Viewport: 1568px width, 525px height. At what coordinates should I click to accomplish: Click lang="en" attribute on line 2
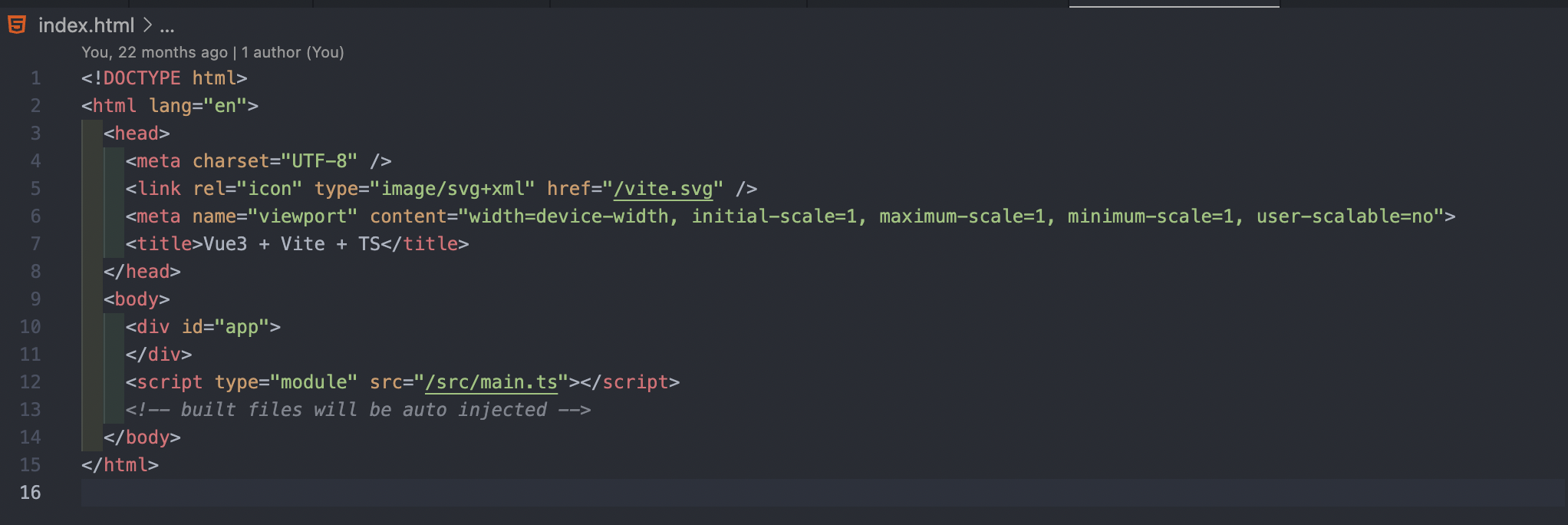[198, 106]
